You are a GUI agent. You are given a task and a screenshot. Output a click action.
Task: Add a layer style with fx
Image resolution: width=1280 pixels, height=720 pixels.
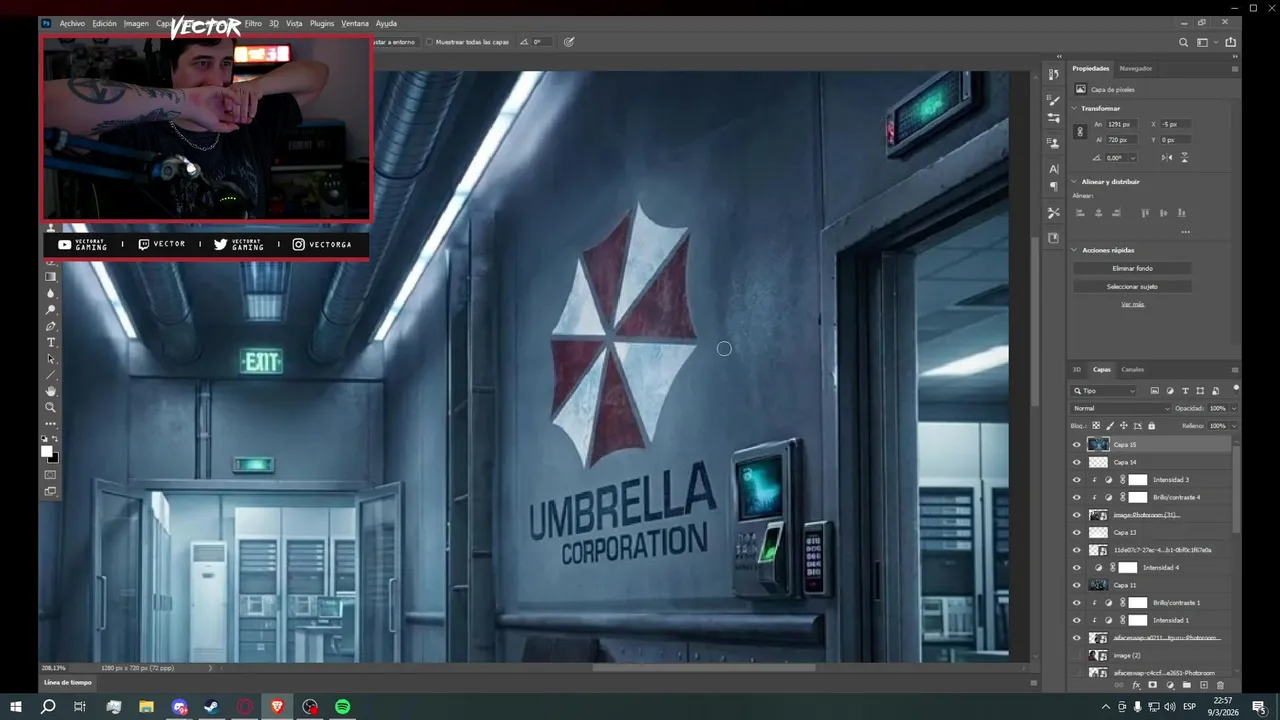pos(1136,685)
